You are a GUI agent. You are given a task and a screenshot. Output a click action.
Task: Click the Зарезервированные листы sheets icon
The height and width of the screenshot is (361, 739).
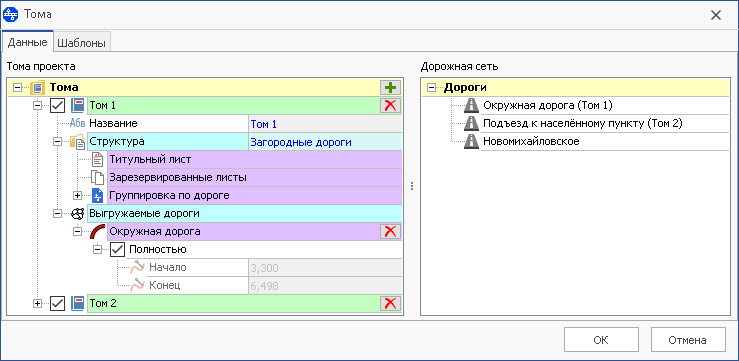point(97,178)
